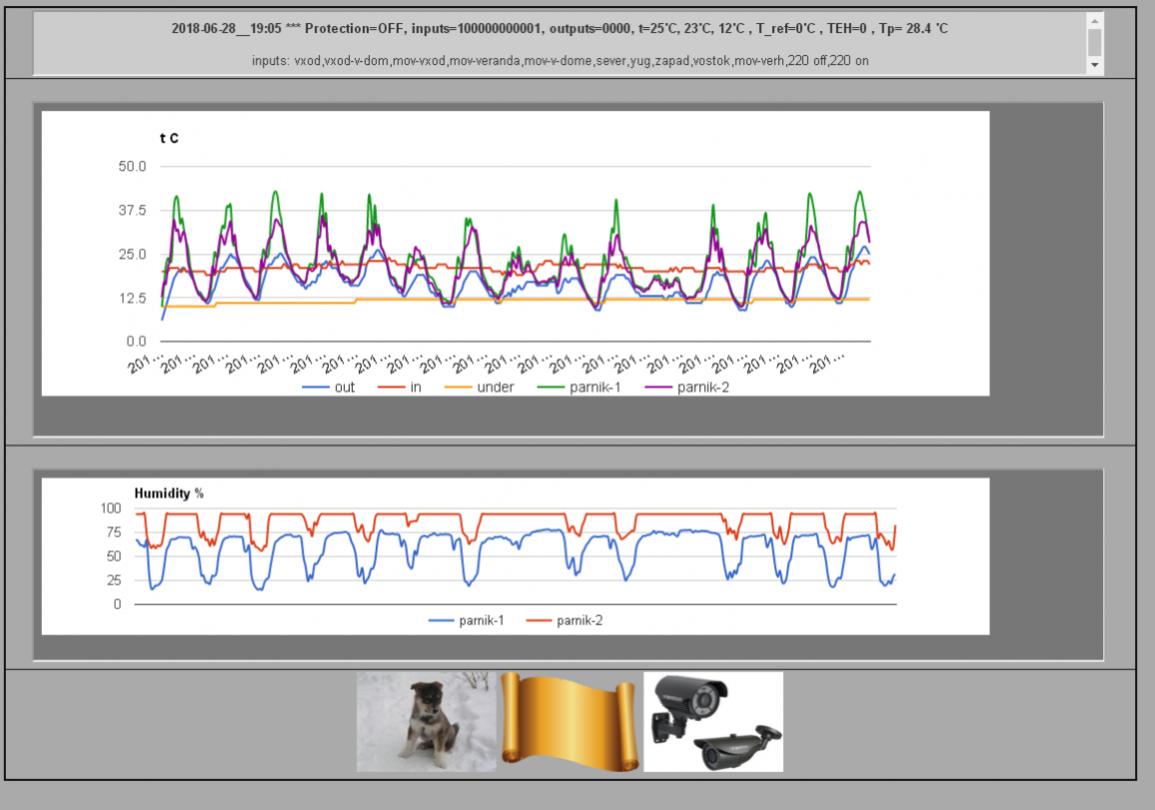Select green parnik-1 legend entry in temperature chart

(594, 388)
